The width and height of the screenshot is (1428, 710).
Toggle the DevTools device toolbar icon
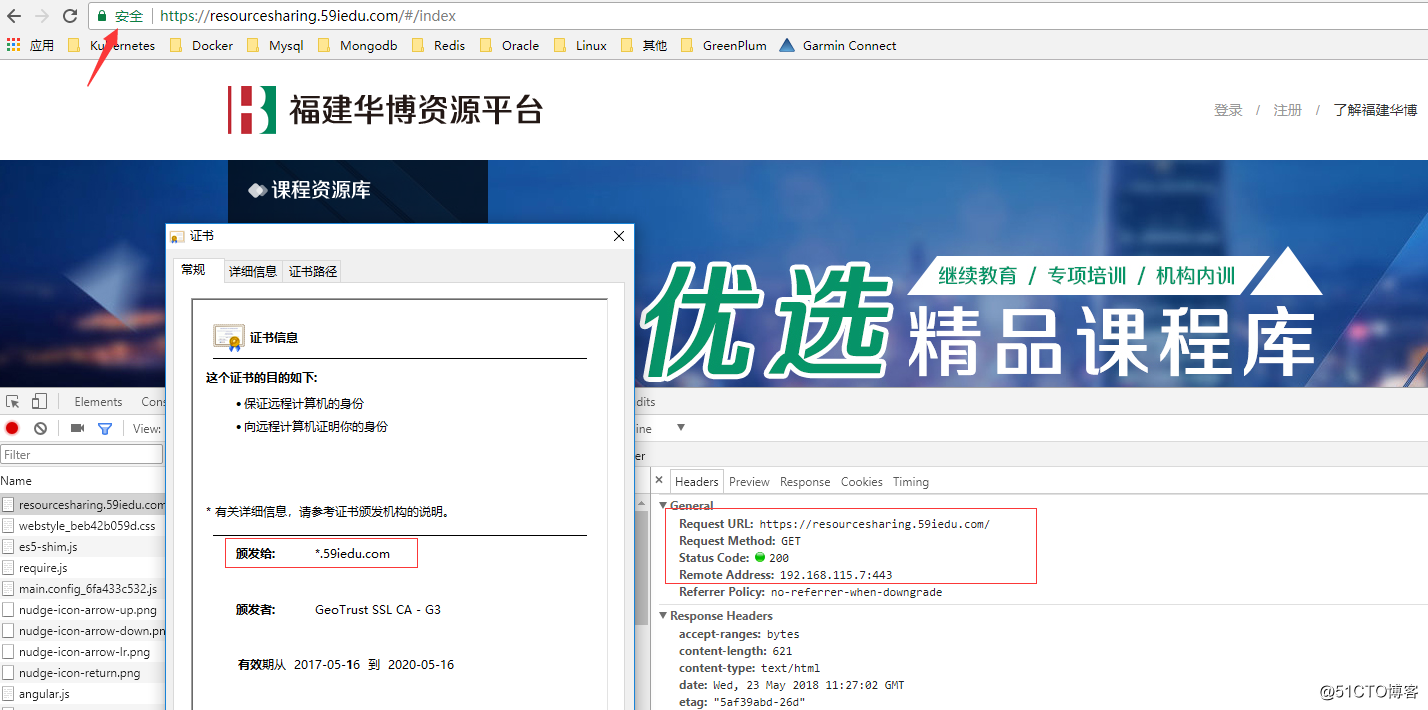pos(39,402)
